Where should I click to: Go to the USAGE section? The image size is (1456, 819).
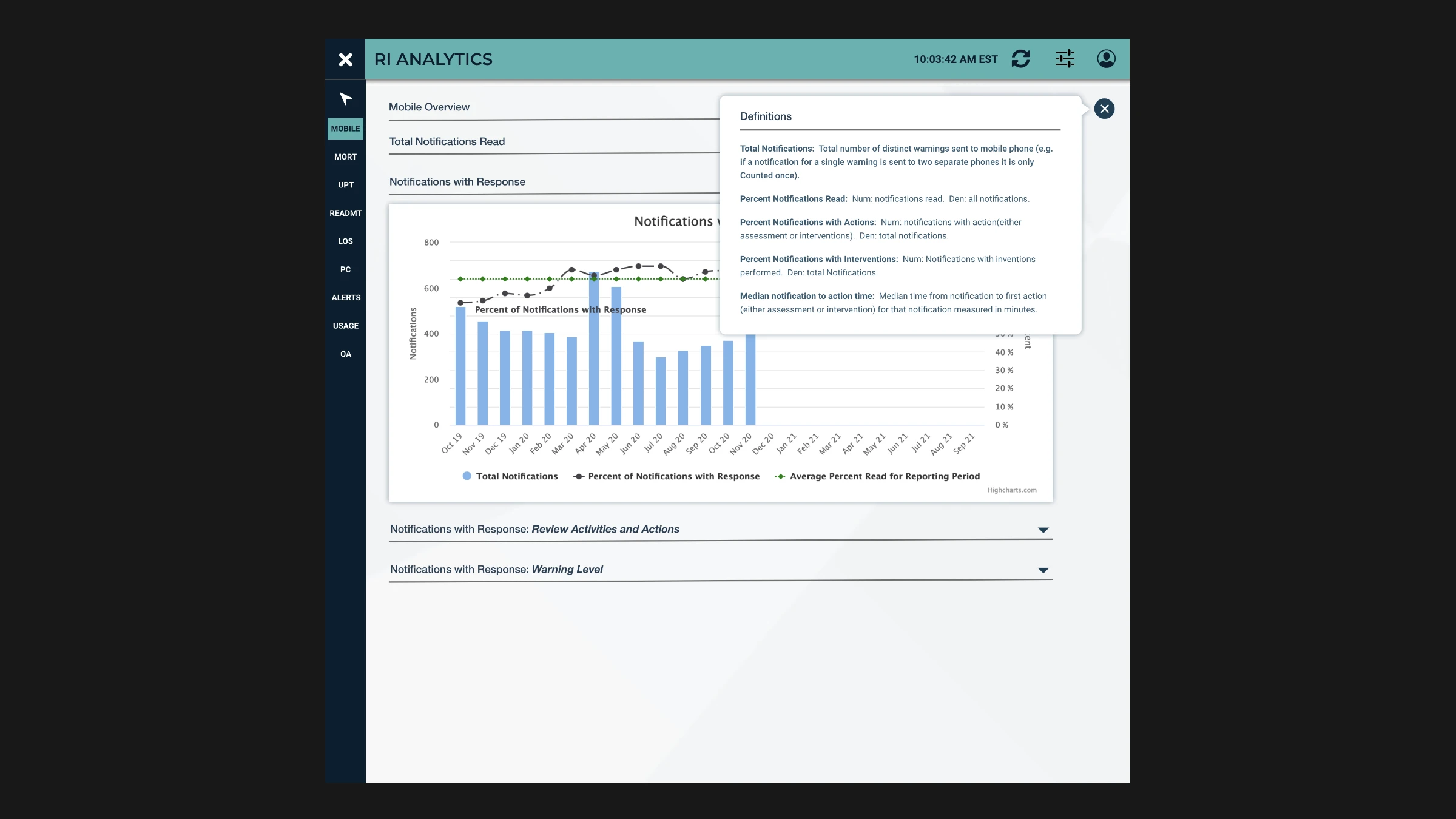click(x=345, y=326)
